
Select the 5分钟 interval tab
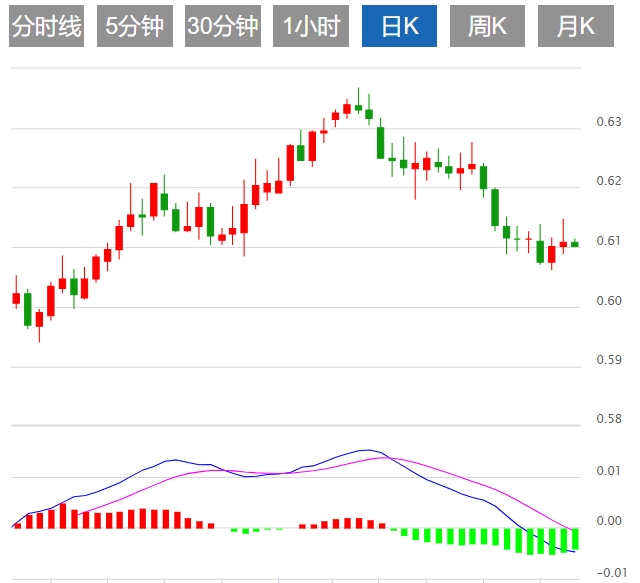pyautogui.click(x=135, y=26)
